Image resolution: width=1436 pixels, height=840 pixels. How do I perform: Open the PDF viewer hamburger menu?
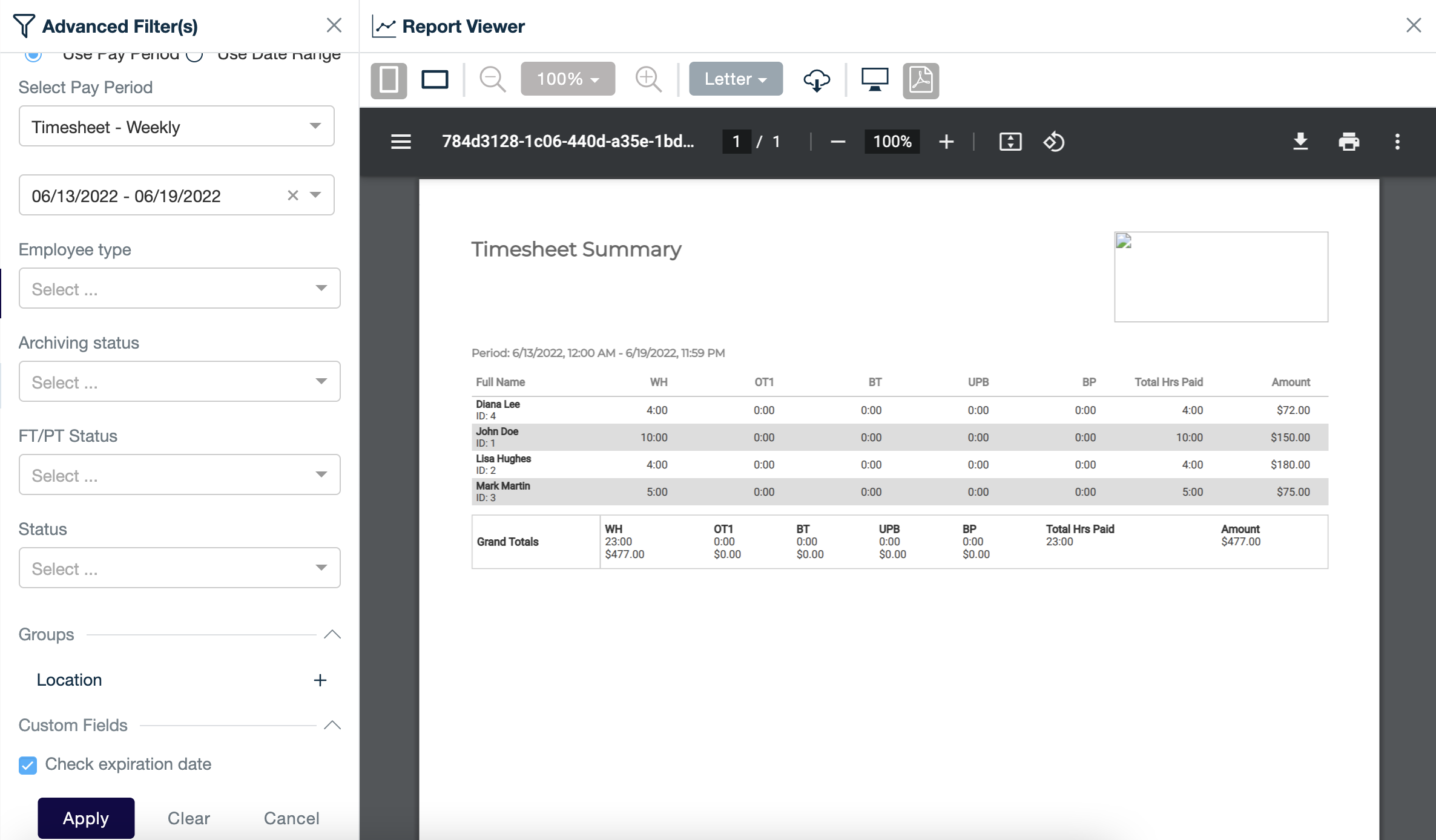click(400, 142)
